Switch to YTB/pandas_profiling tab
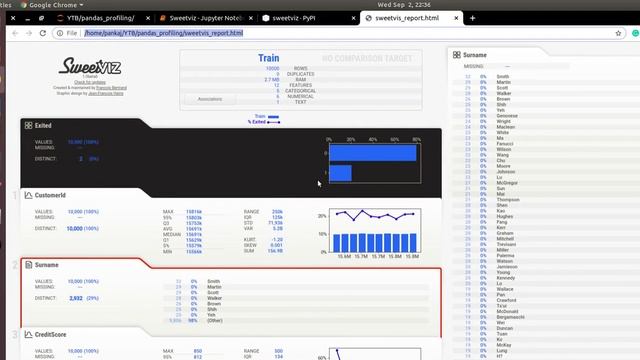Viewport: 640px width, 360px height. point(101,18)
